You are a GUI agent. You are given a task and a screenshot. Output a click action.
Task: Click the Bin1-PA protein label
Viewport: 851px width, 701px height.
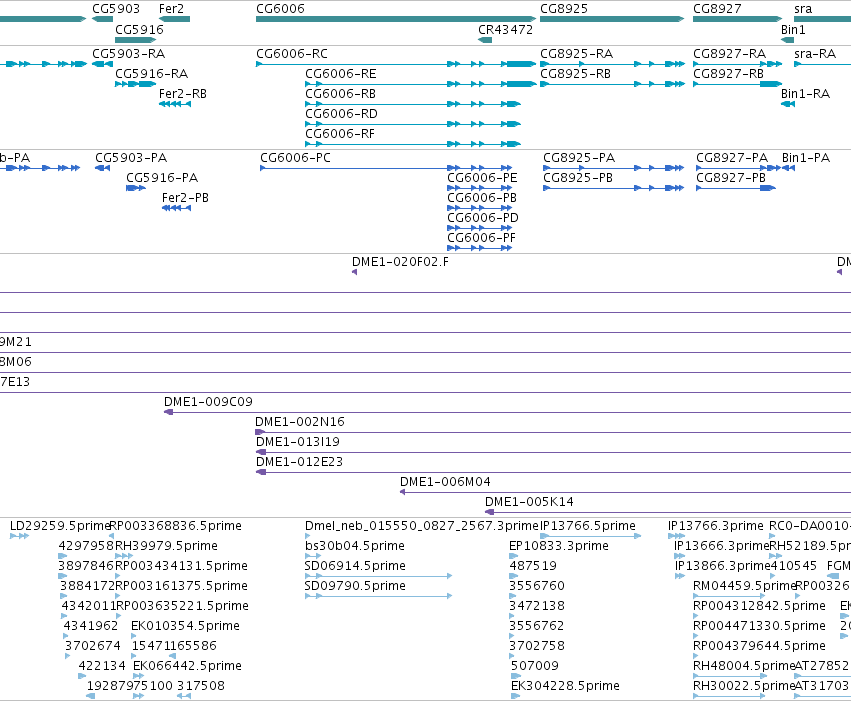pyautogui.click(x=806, y=158)
